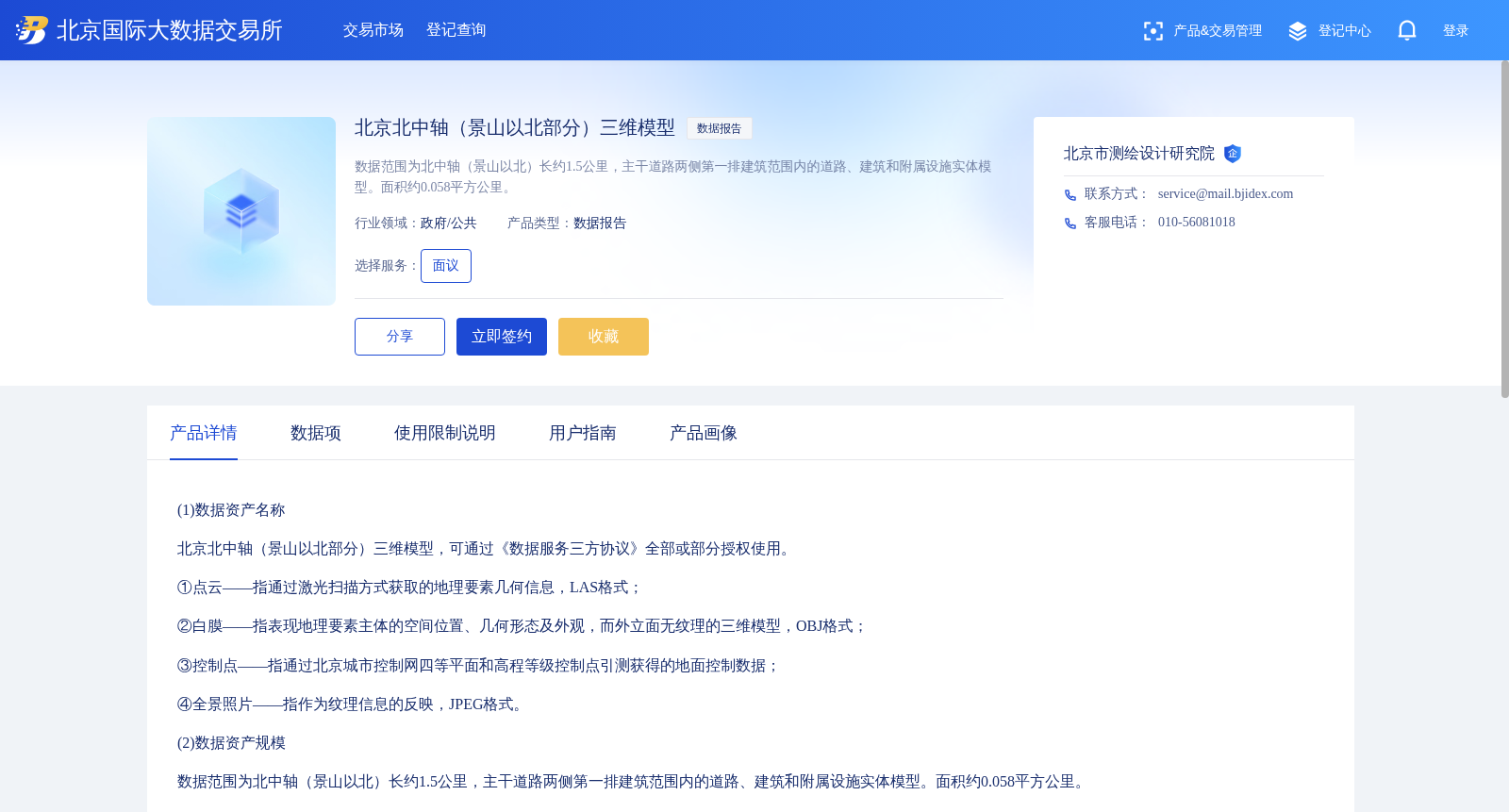The image size is (1509, 812).
Task: Click the product title 北京北中轴三维模型
Action: 515,128
